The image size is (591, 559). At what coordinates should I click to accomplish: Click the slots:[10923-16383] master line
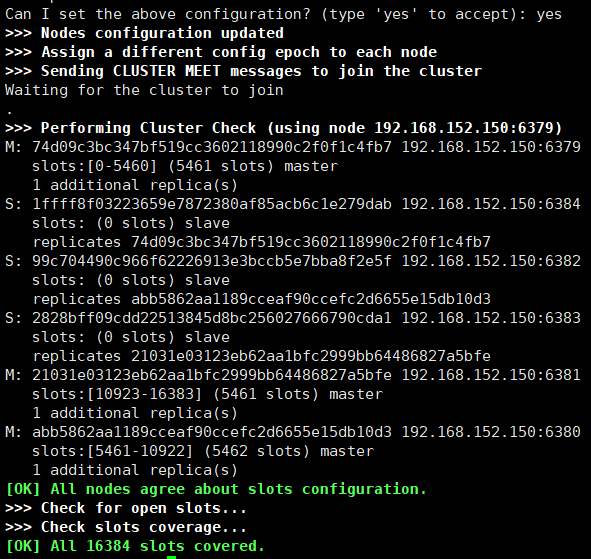tap(207, 394)
